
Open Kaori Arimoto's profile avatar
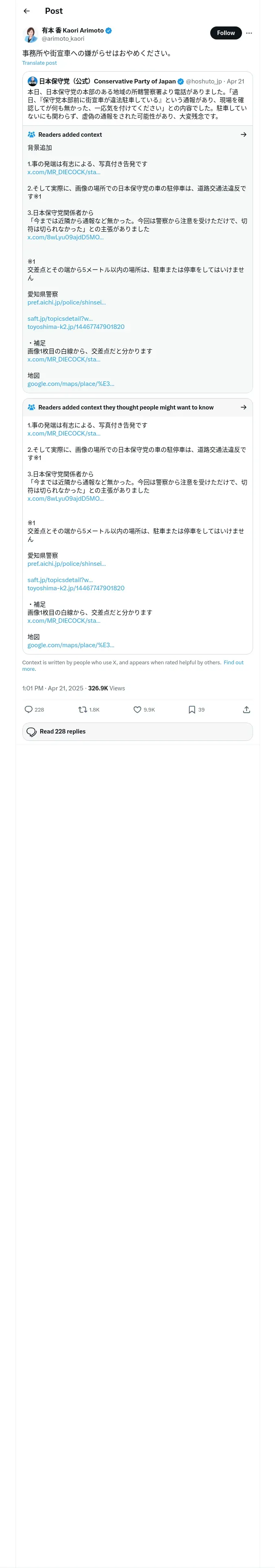[31, 34]
